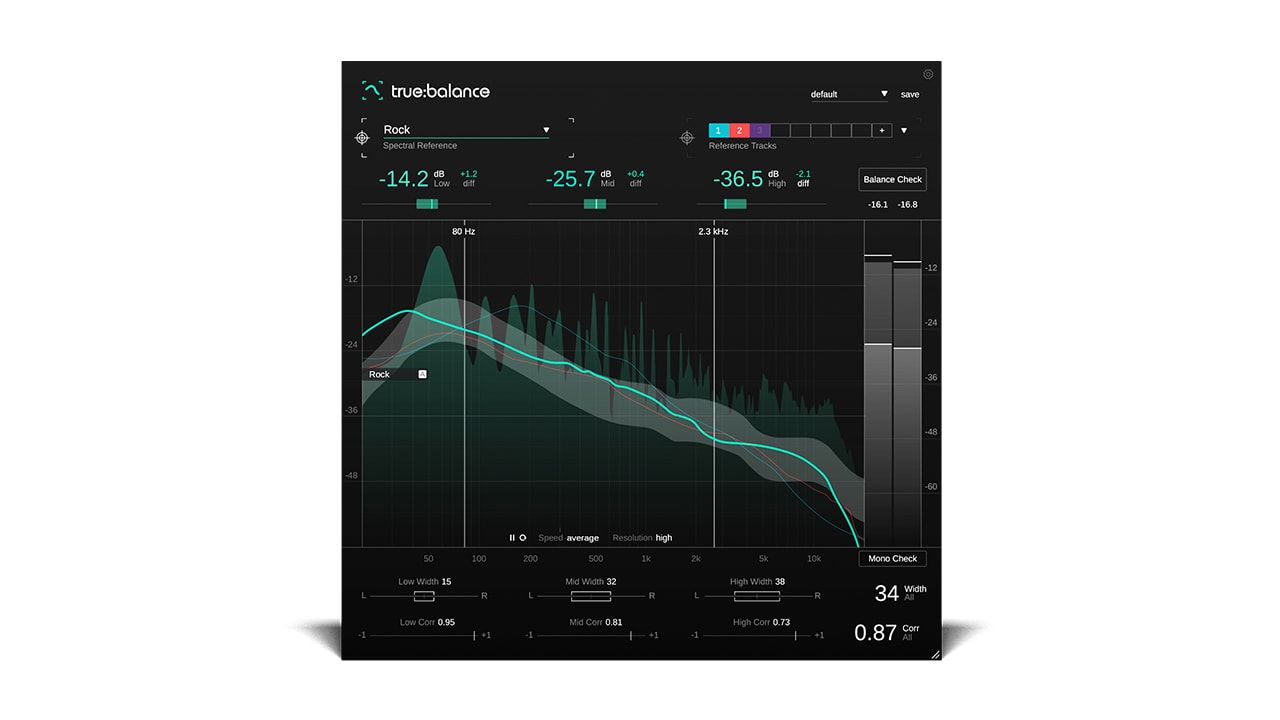This screenshot has height=720, width=1280.
Task: Click the High band level slider
Action: (x=762, y=204)
